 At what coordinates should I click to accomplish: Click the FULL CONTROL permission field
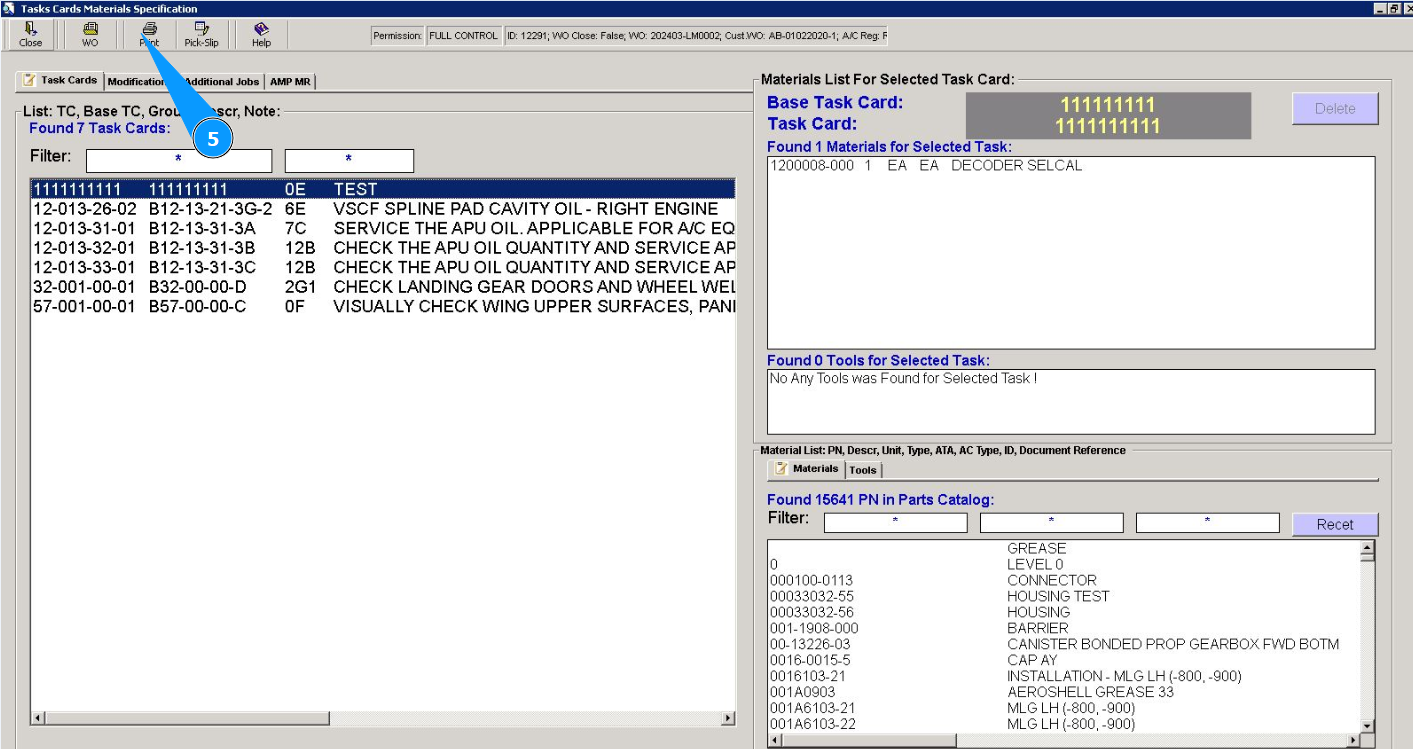pos(463,36)
